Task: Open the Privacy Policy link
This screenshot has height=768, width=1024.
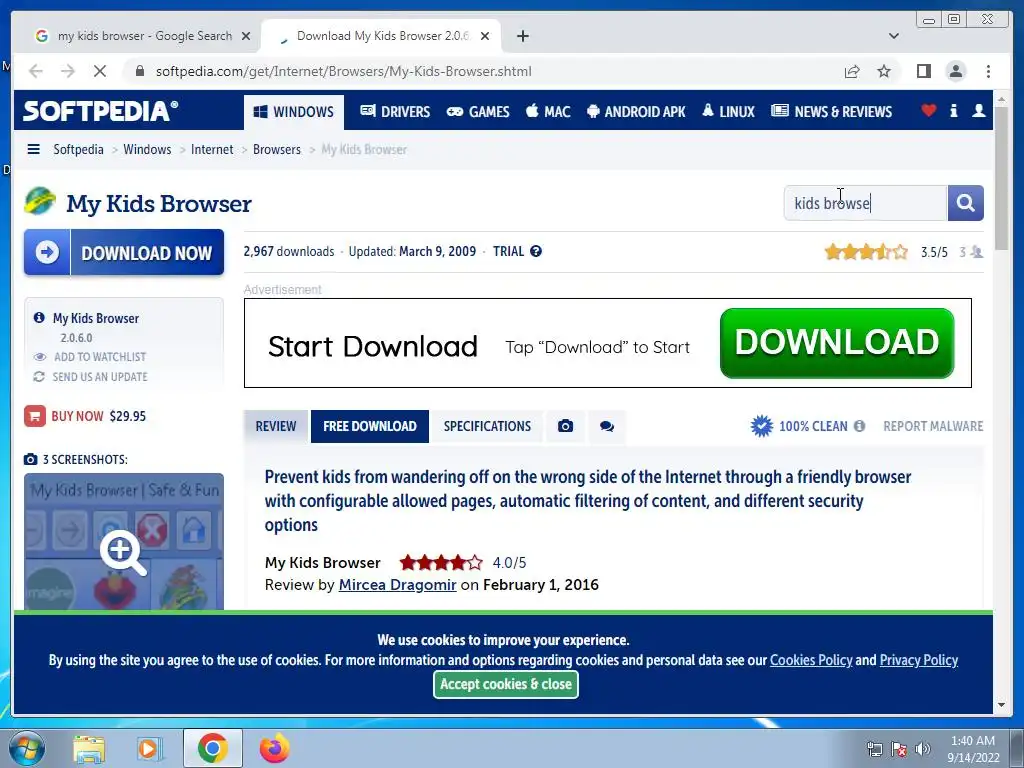Action: click(x=918, y=660)
